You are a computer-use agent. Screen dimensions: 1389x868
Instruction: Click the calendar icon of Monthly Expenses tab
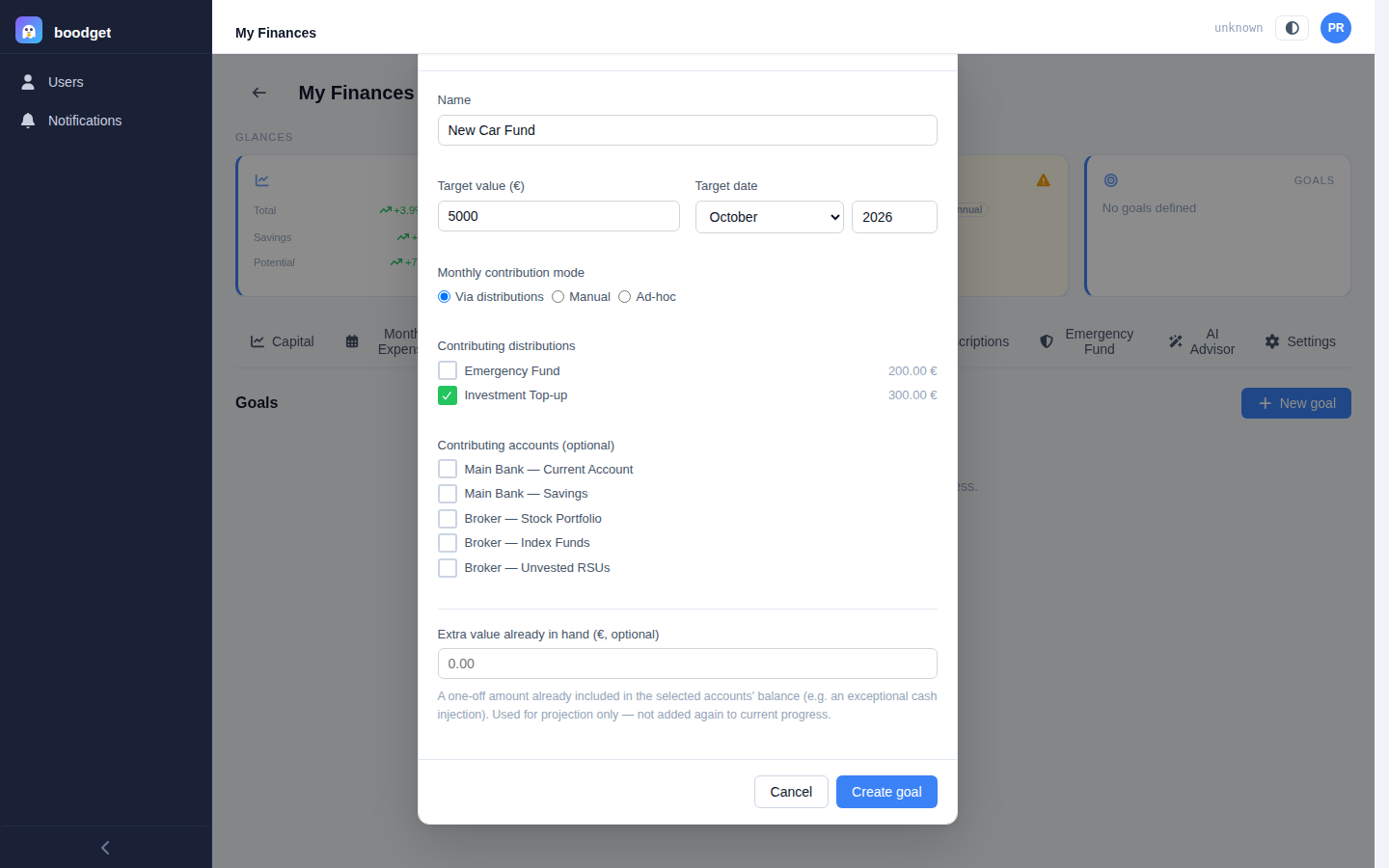[352, 341]
